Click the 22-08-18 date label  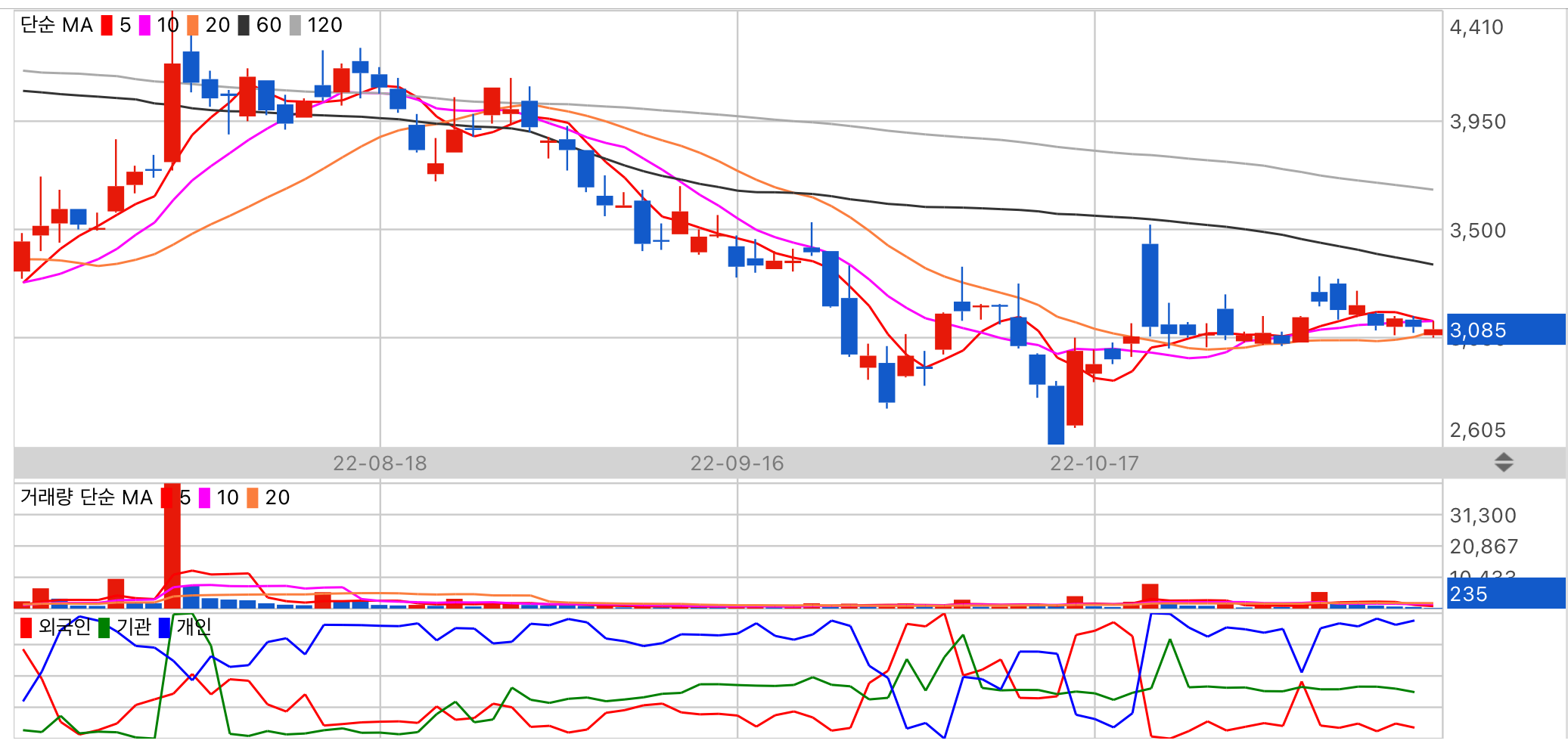380,463
